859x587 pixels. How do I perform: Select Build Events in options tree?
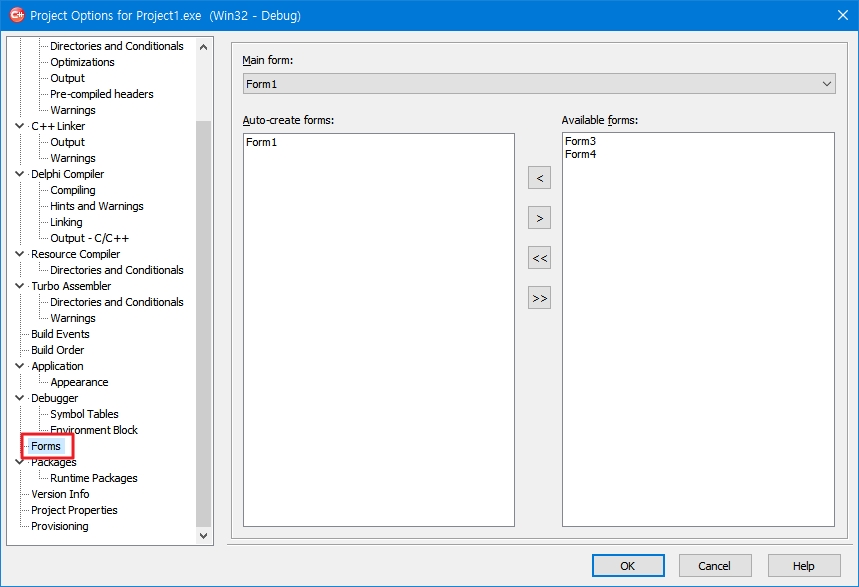point(60,334)
